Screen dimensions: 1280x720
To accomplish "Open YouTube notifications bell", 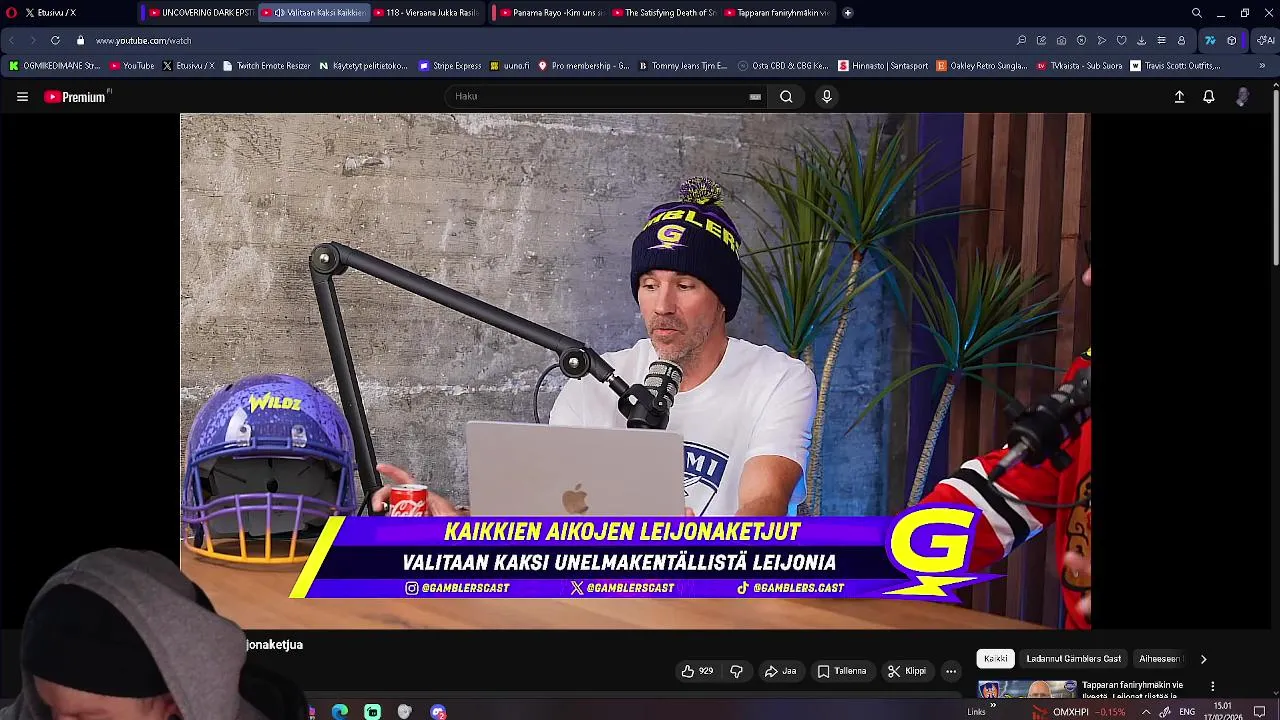I will 1209,97.
